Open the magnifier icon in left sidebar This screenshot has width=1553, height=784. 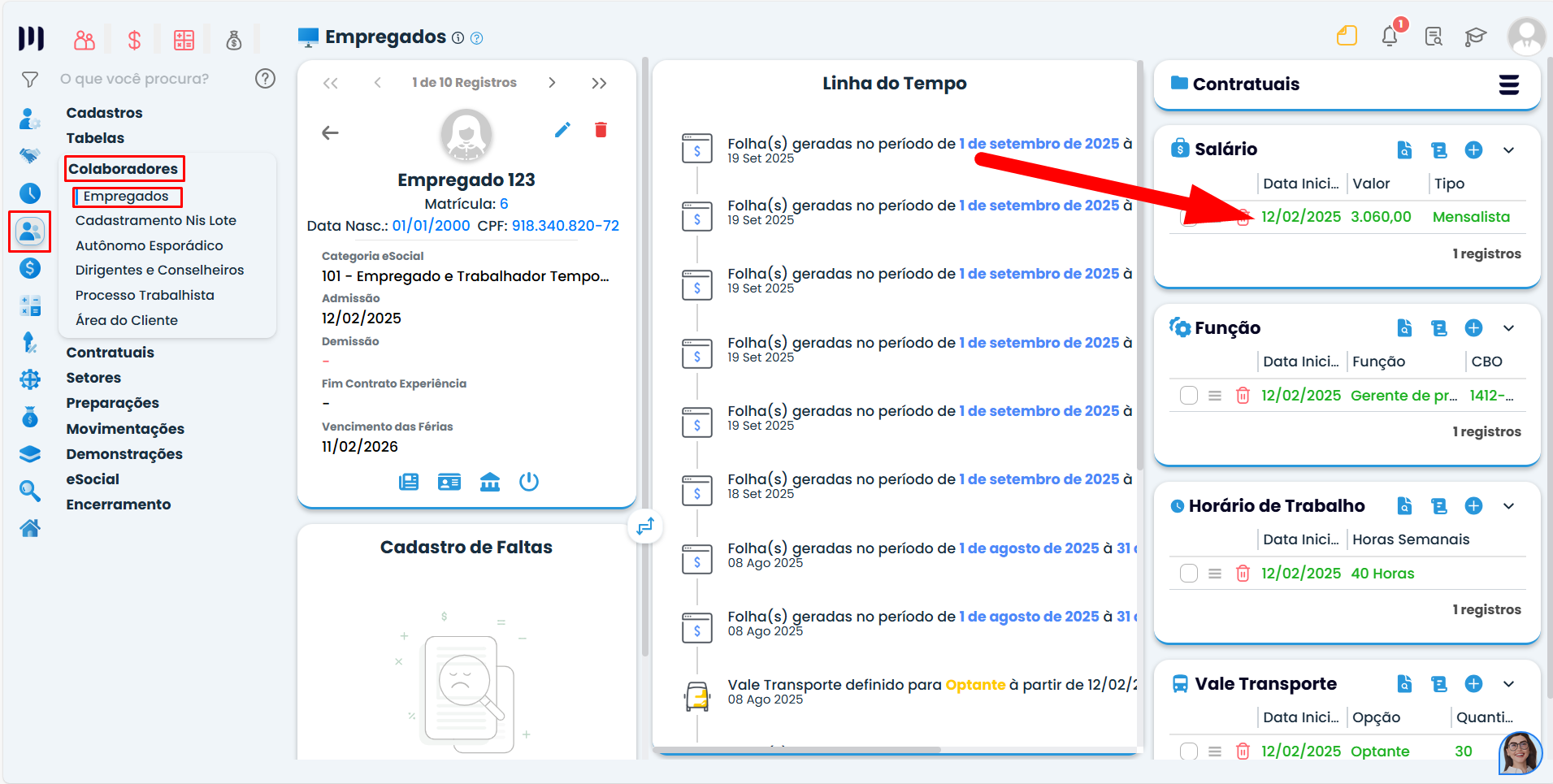tap(30, 491)
